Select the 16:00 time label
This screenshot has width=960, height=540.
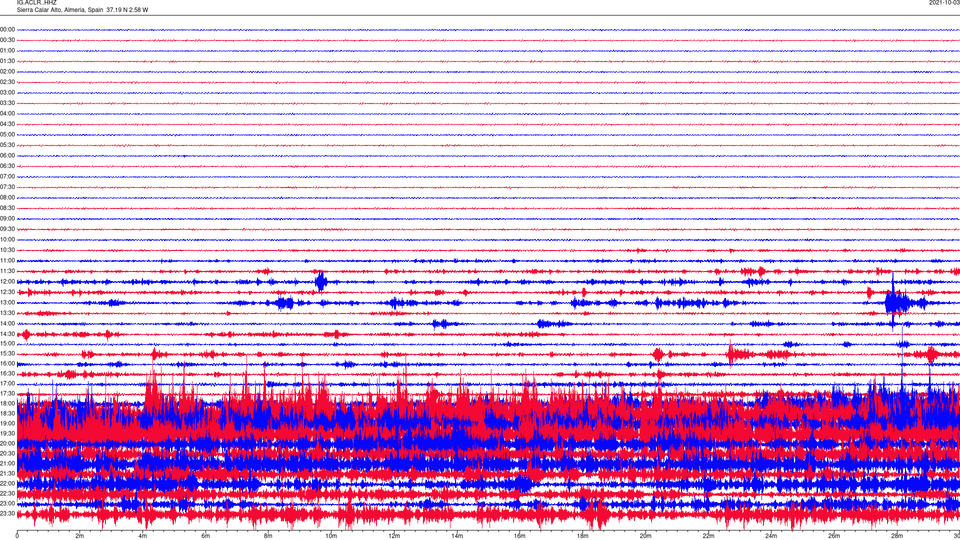[7, 364]
